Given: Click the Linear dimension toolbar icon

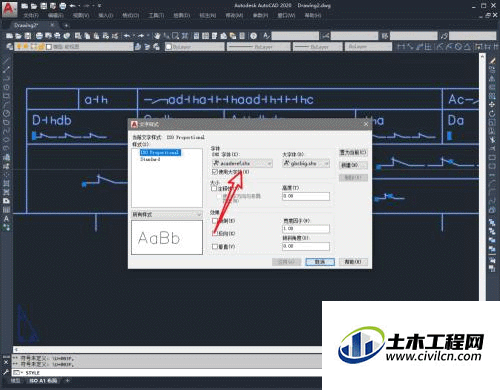Looking at the screenshot, I should (401, 47).
